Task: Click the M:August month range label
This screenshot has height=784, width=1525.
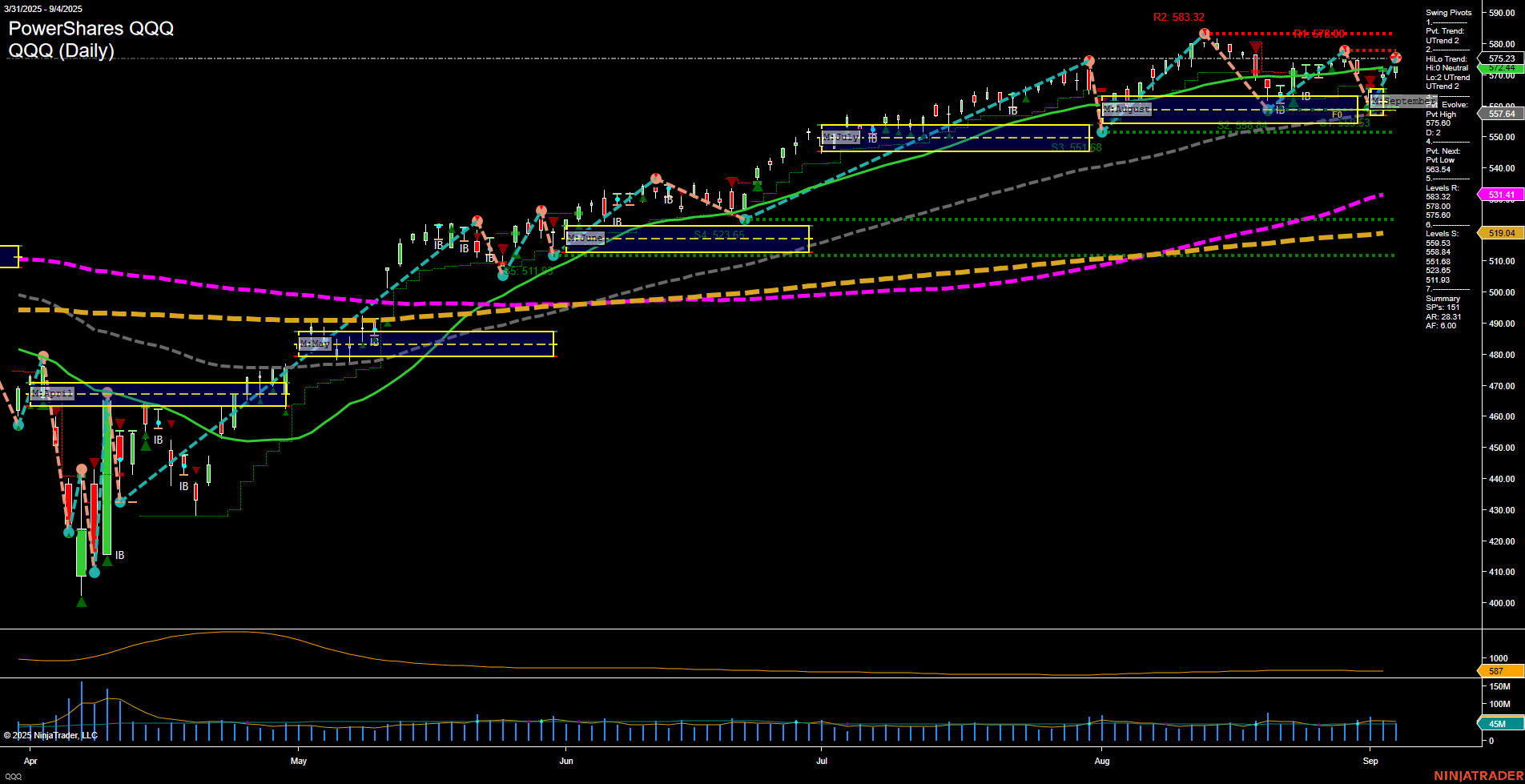Action: click(x=1128, y=109)
